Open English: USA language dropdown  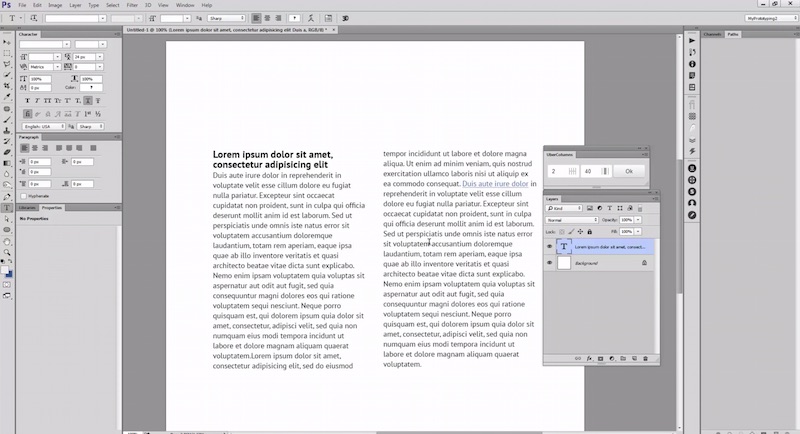point(44,126)
